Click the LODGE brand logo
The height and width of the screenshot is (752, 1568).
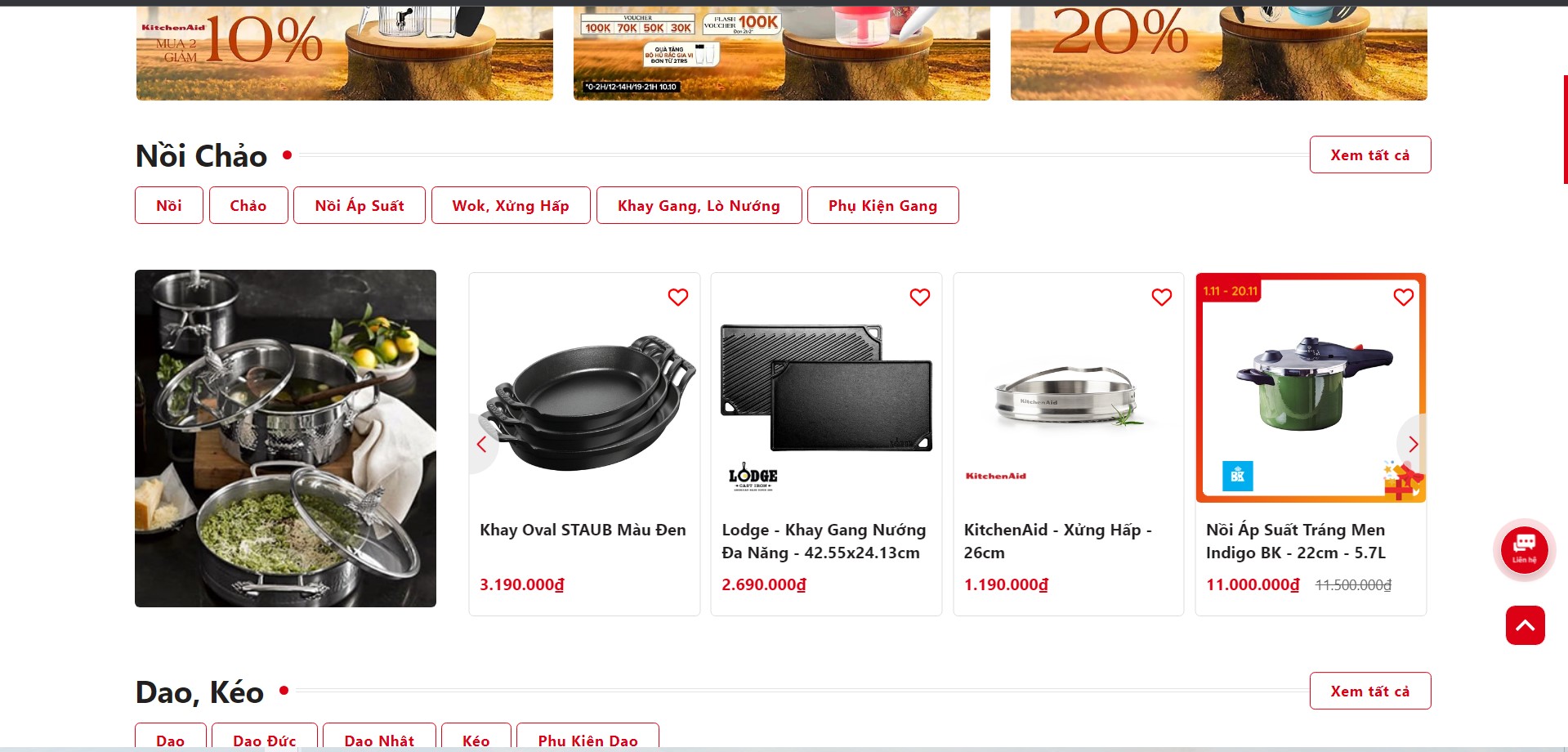tap(753, 477)
